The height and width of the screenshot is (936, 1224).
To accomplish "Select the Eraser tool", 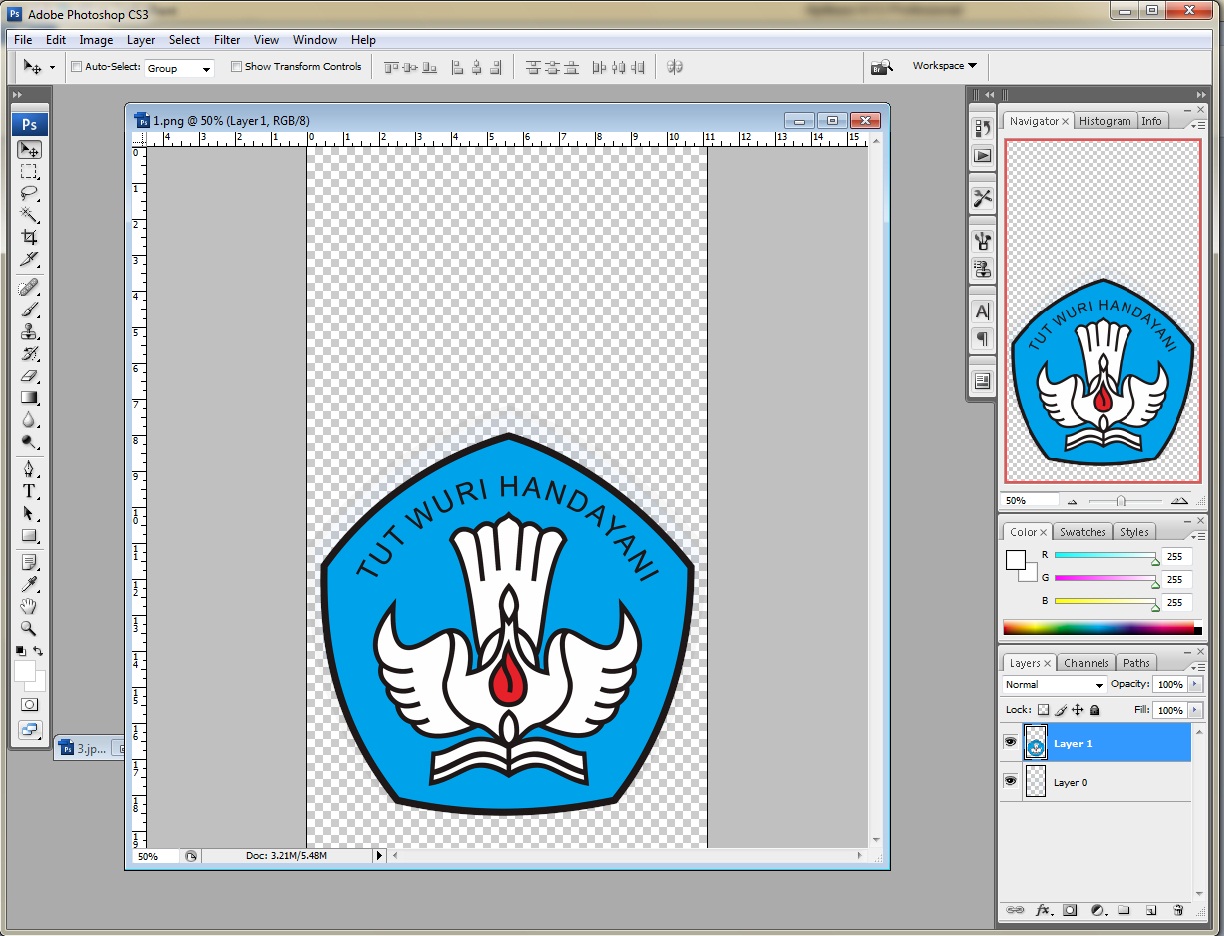I will coord(30,376).
